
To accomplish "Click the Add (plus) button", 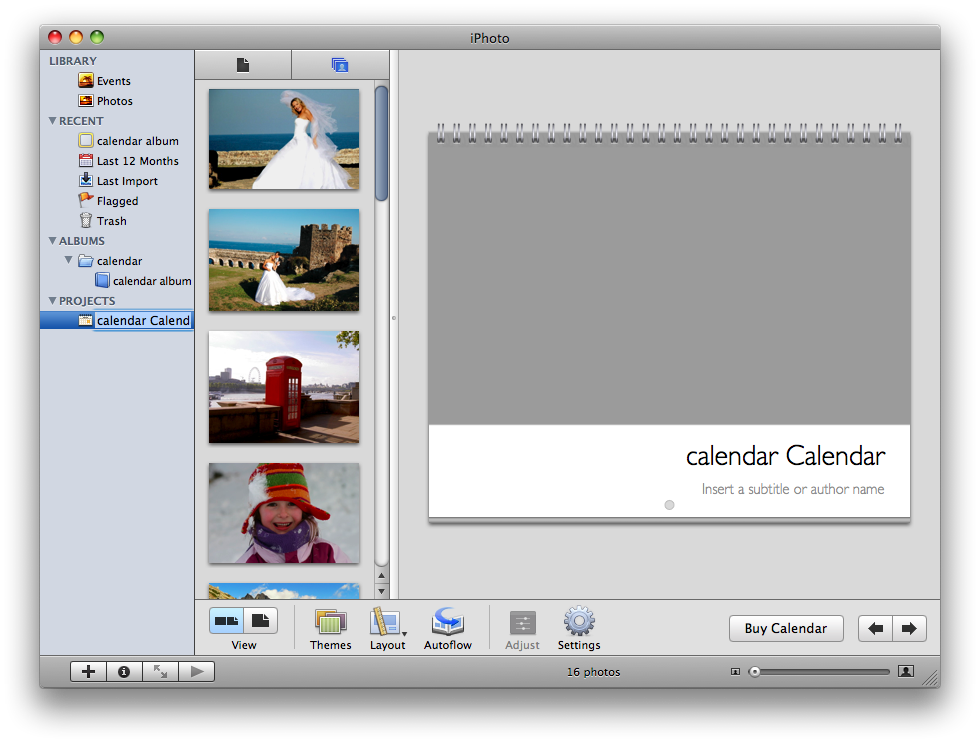I will [88, 672].
